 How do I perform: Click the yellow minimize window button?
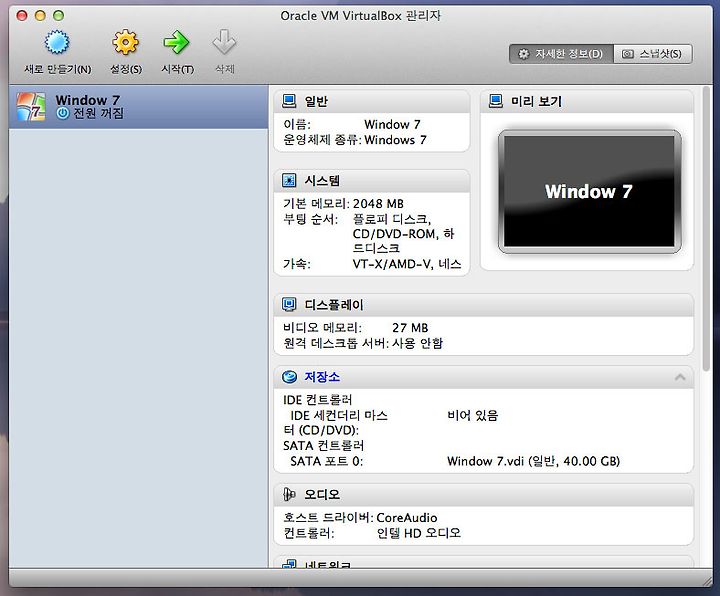point(40,16)
